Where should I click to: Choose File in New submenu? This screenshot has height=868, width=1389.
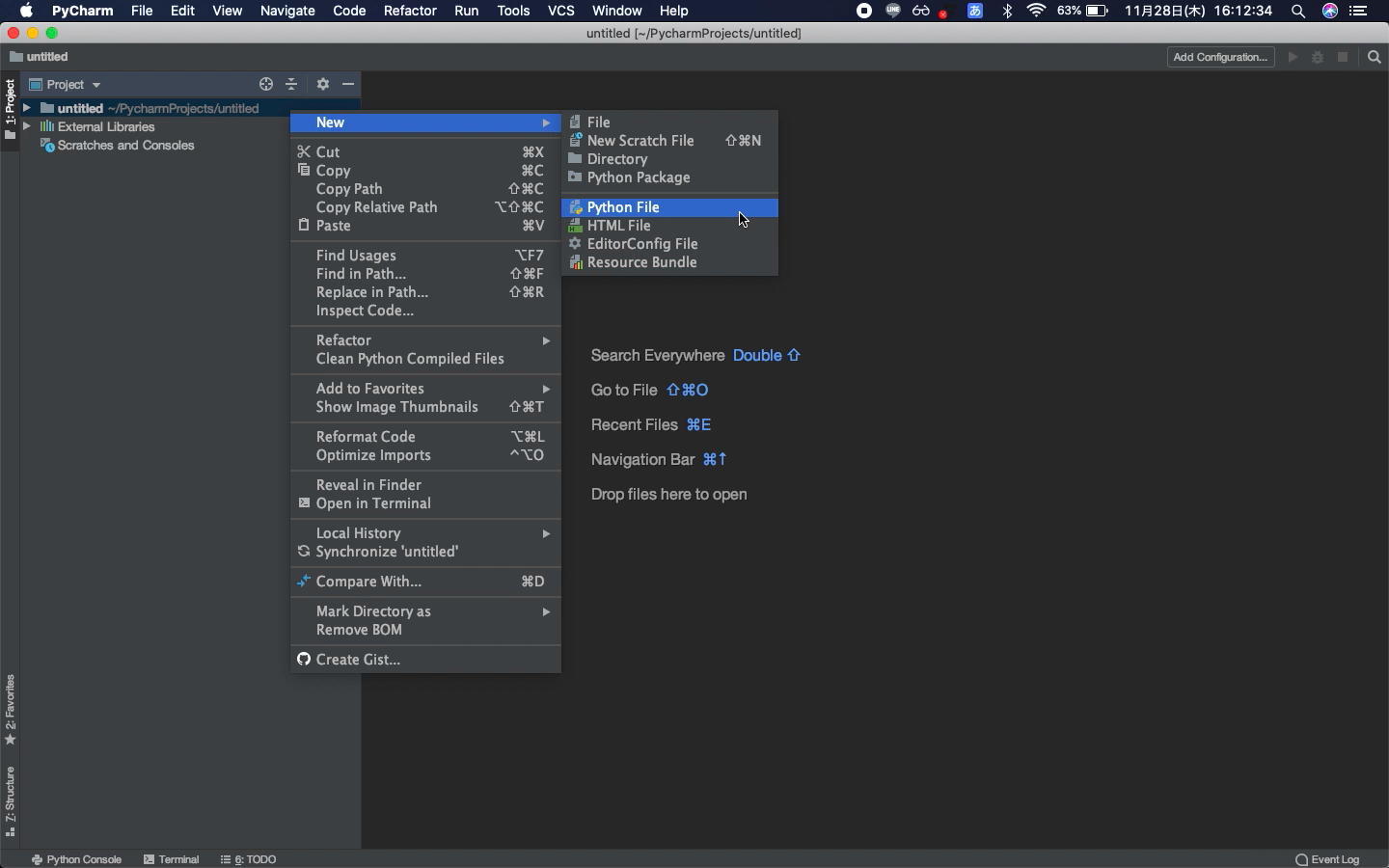pyautogui.click(x=669, y=122)
